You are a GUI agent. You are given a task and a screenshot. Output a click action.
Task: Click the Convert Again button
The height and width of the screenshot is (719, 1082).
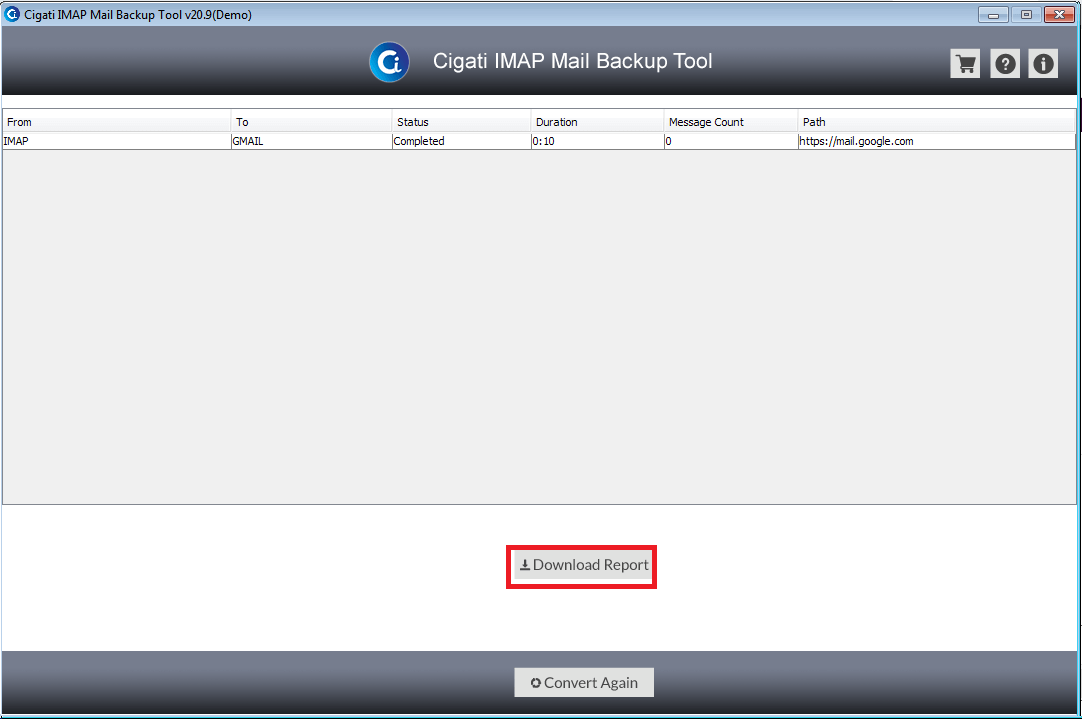click(x=584, y=682)
